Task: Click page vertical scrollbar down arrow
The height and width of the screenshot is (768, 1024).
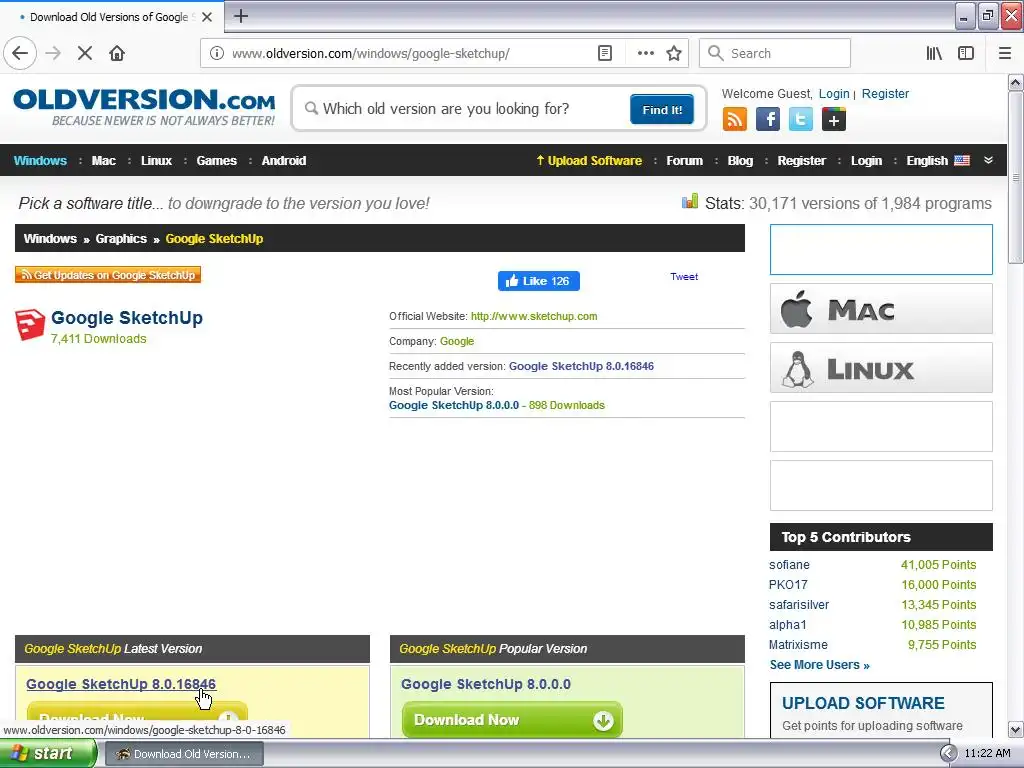Action: pos(1016,729)
